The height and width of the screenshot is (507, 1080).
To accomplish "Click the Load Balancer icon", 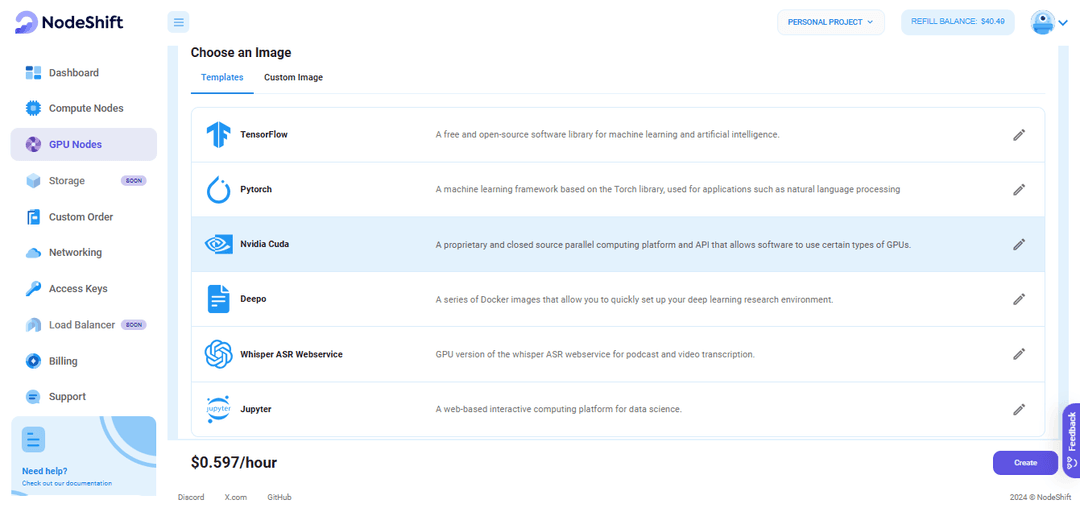I will [x=33, y=325].
